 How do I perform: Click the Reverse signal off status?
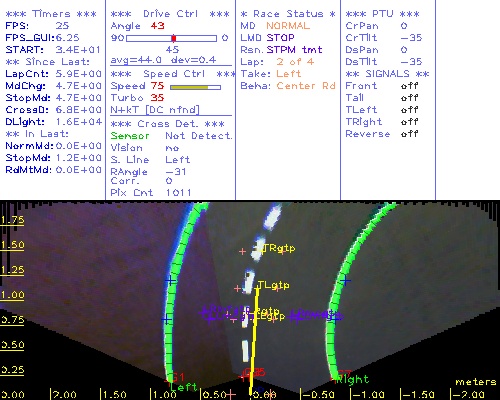tap(410, 134)
